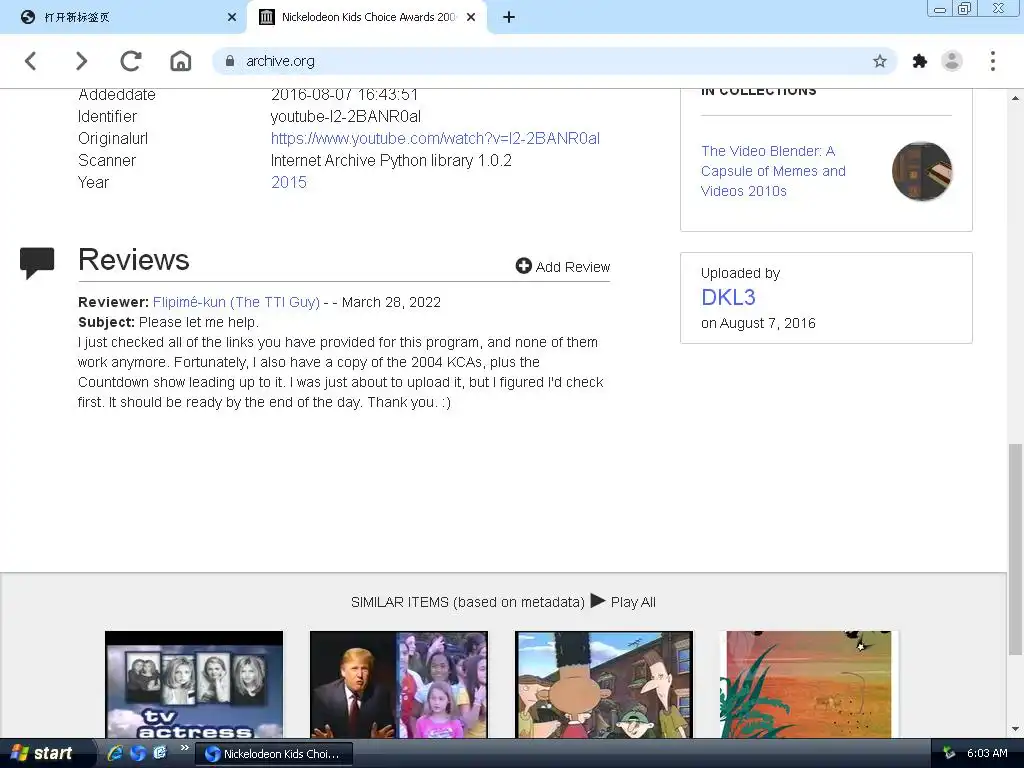This screenshot has width=1024, height=768.
Task: Expand the quick launch chevron
Action: 185,748
